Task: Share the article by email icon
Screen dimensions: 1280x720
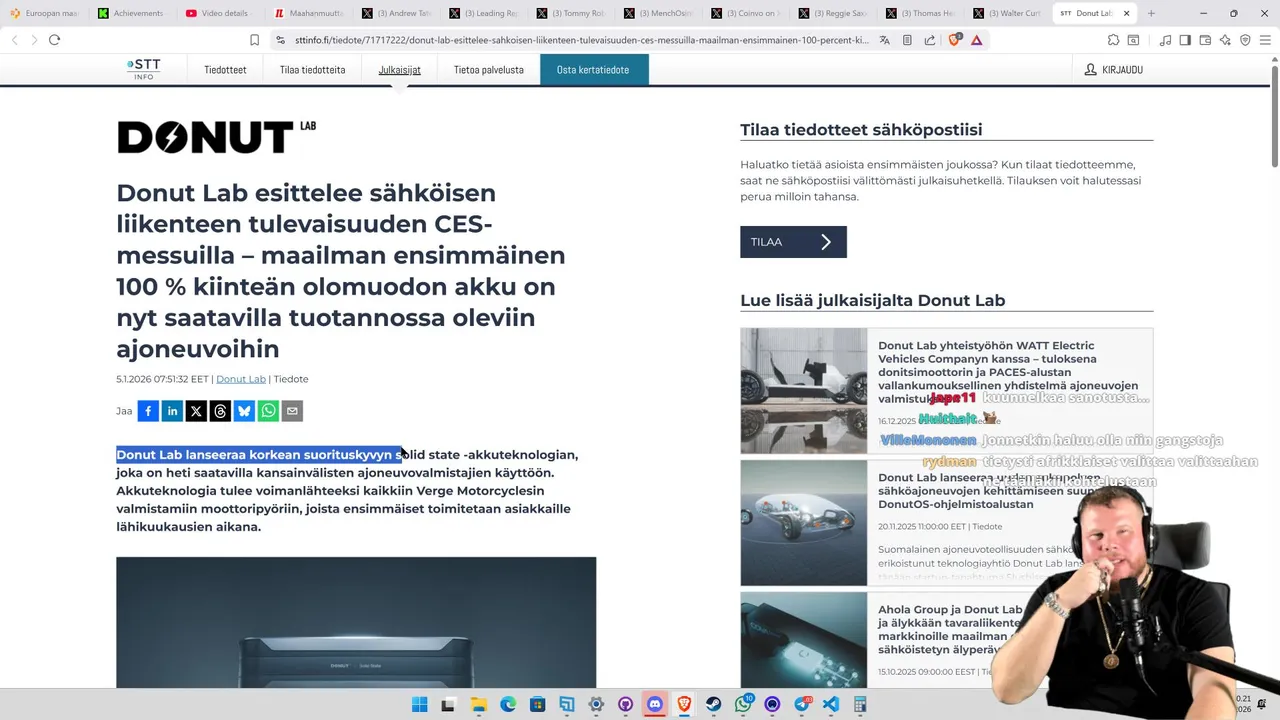Action: [x=292, y=411]
